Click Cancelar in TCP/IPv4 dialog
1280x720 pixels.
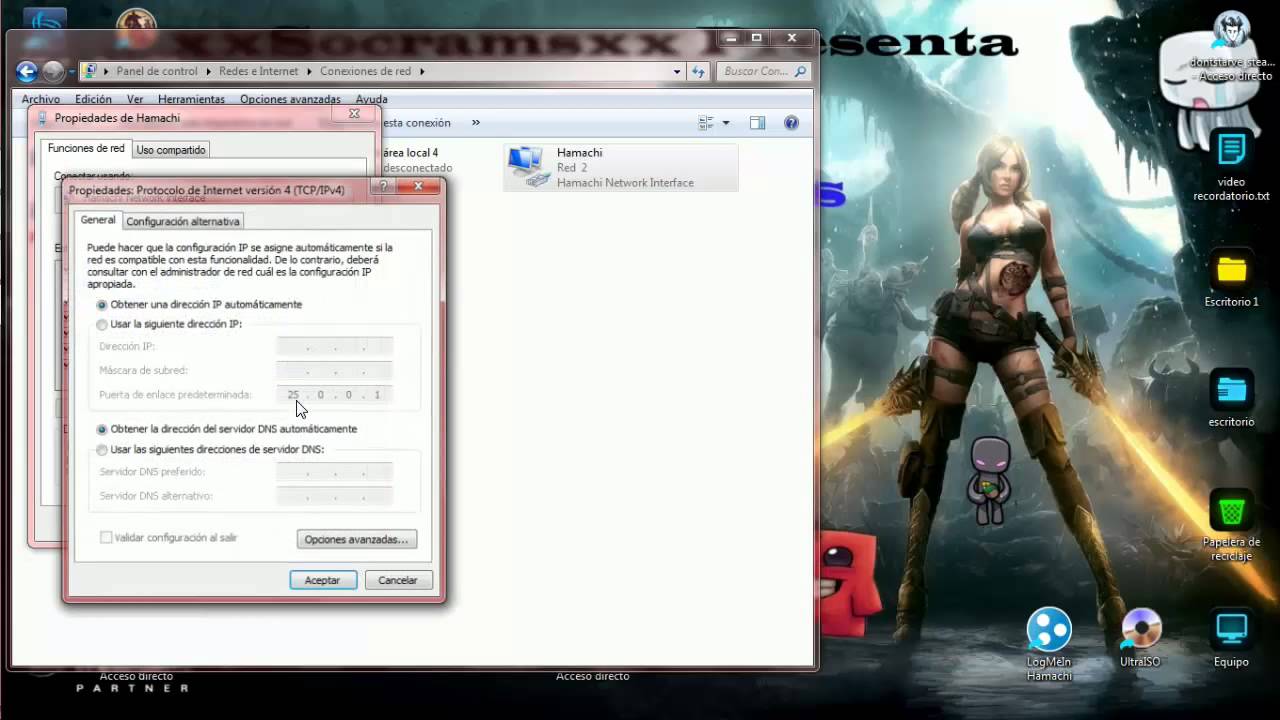(398, 580)
